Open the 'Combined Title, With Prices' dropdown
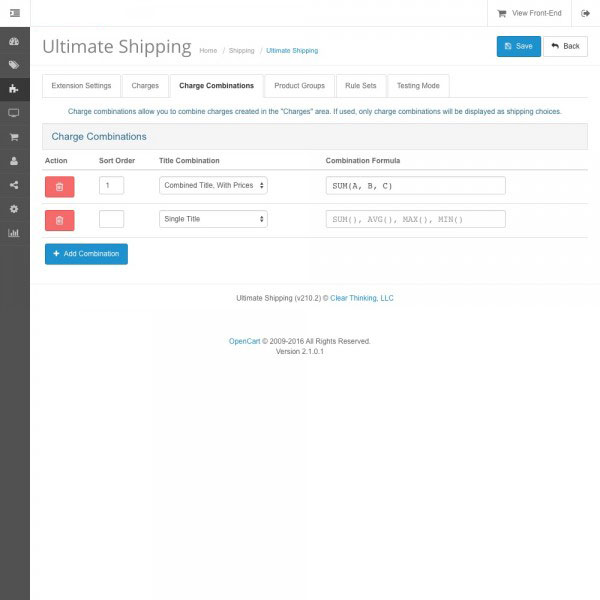Screen dimensions: 600x600 click(213, 185)
